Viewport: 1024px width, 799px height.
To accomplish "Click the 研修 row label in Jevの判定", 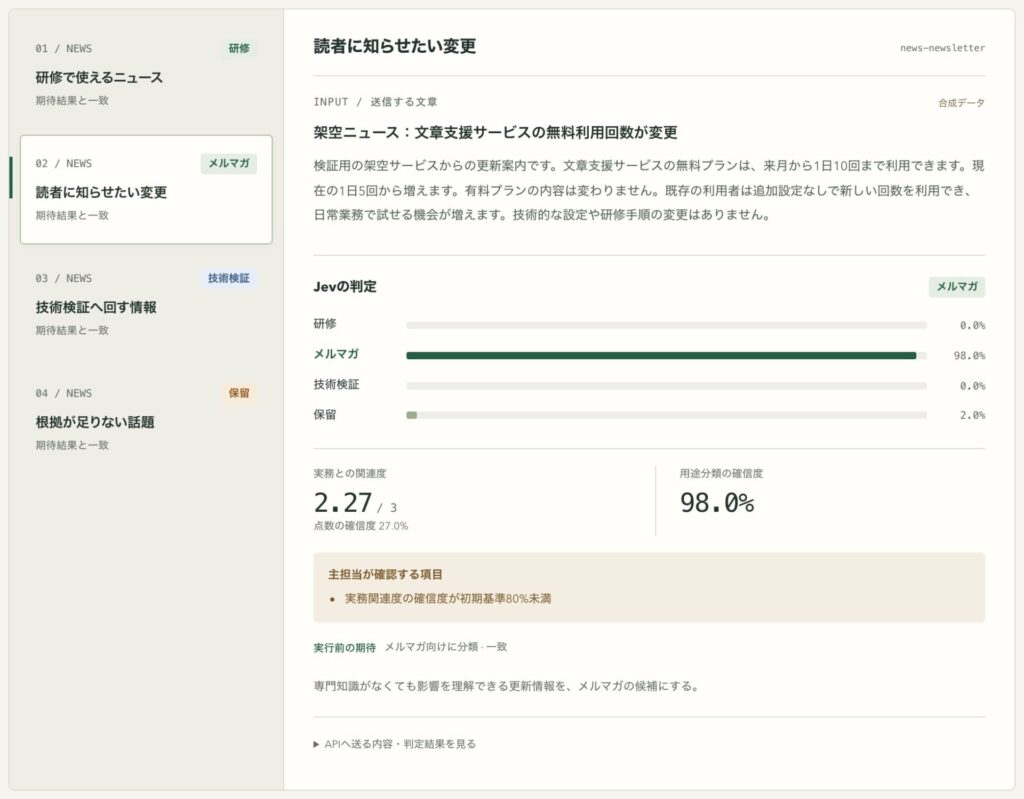I will 325,323.
